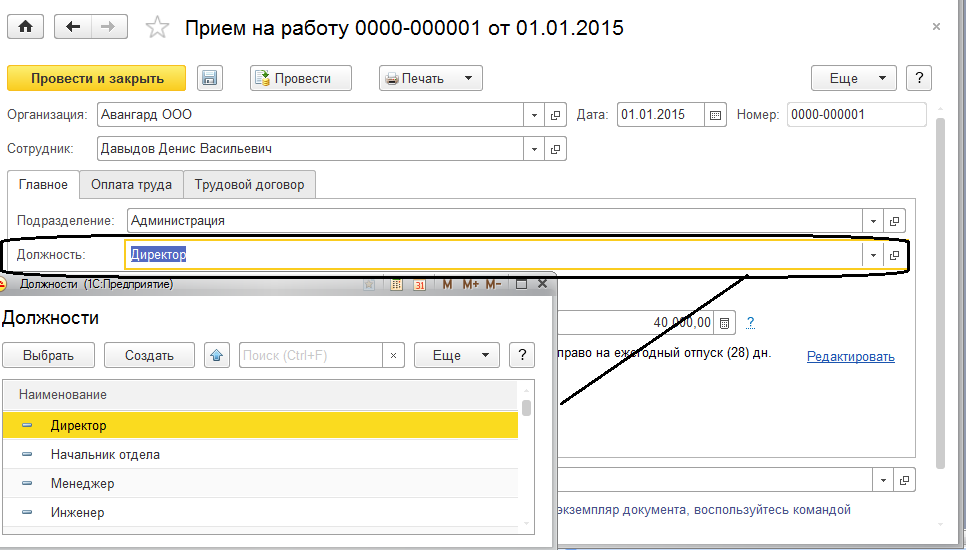Screen dimensions: 966x550
Task: Click up-level arrow icon in Должности
Action: click(x=216, y=355)
